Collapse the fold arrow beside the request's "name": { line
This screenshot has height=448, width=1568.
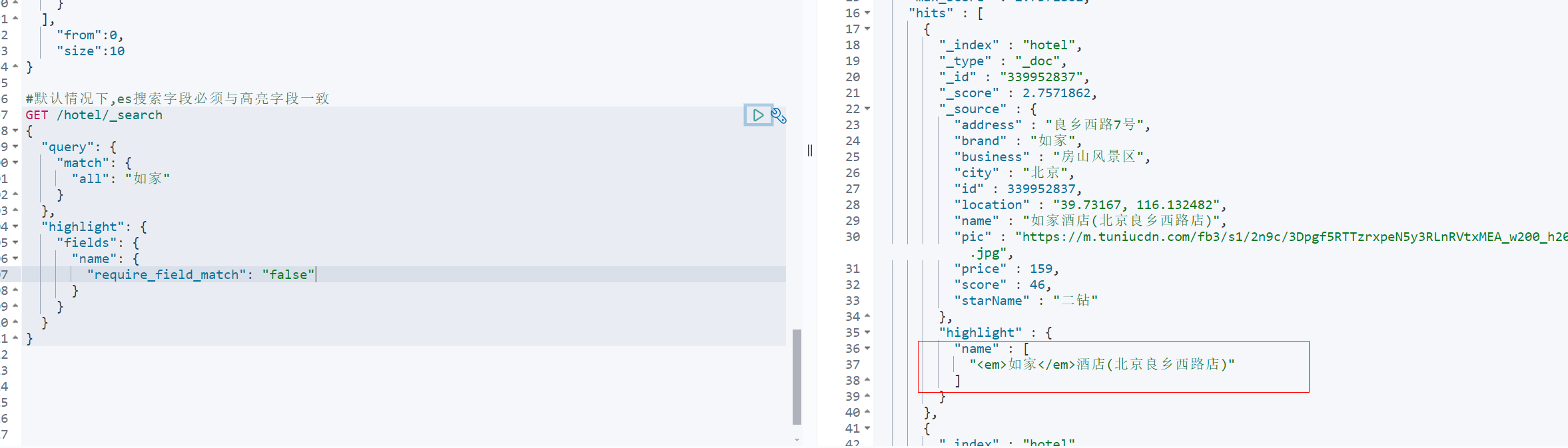coord(15,258)
